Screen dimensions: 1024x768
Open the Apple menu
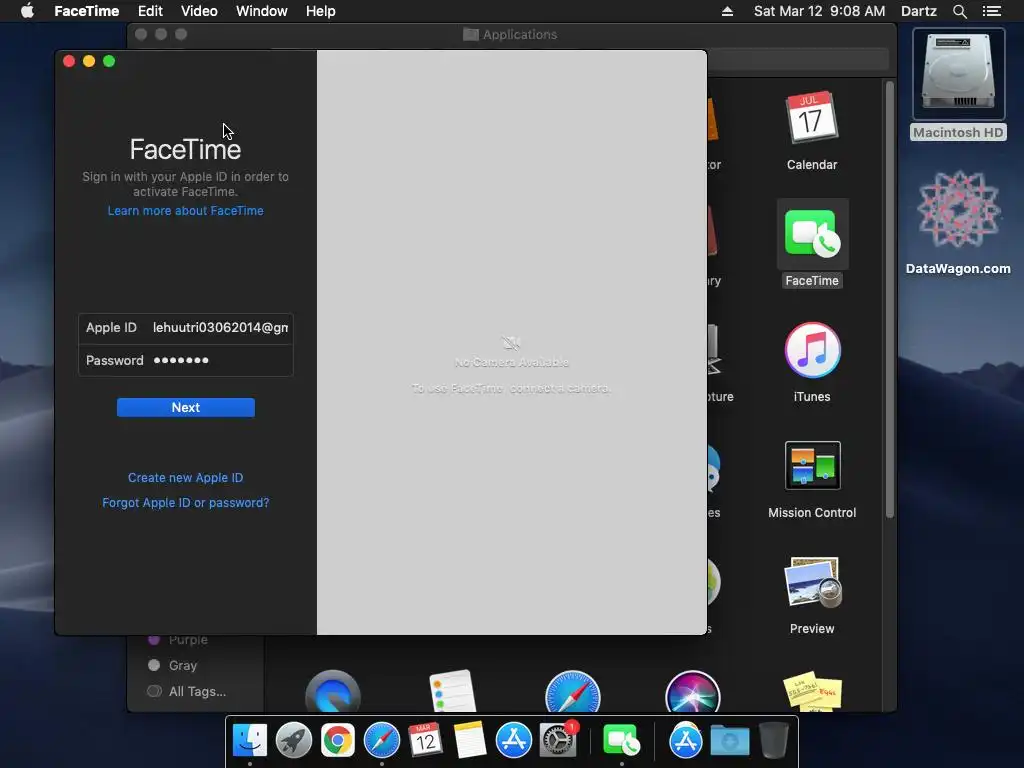tap(27, 10)
